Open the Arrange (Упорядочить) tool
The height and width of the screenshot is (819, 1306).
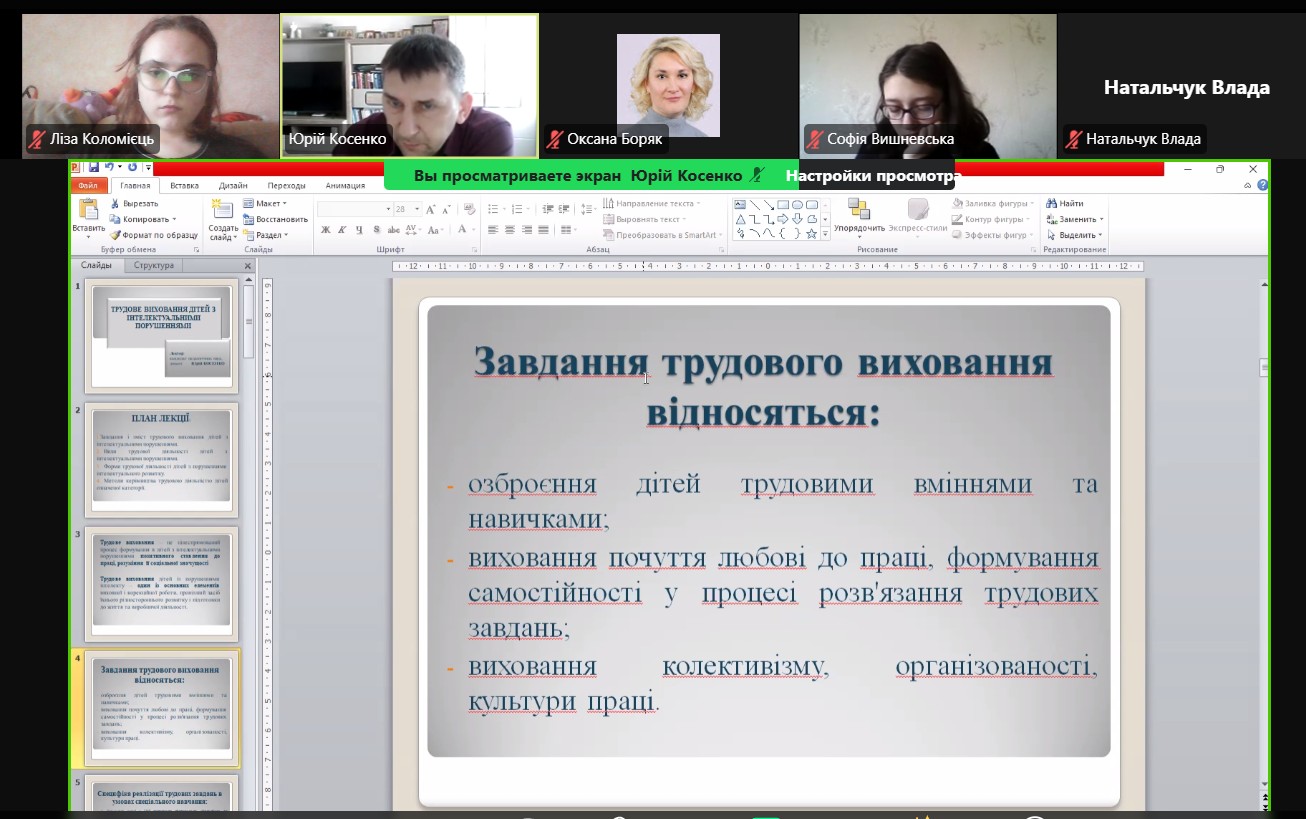tap(858, 214)
